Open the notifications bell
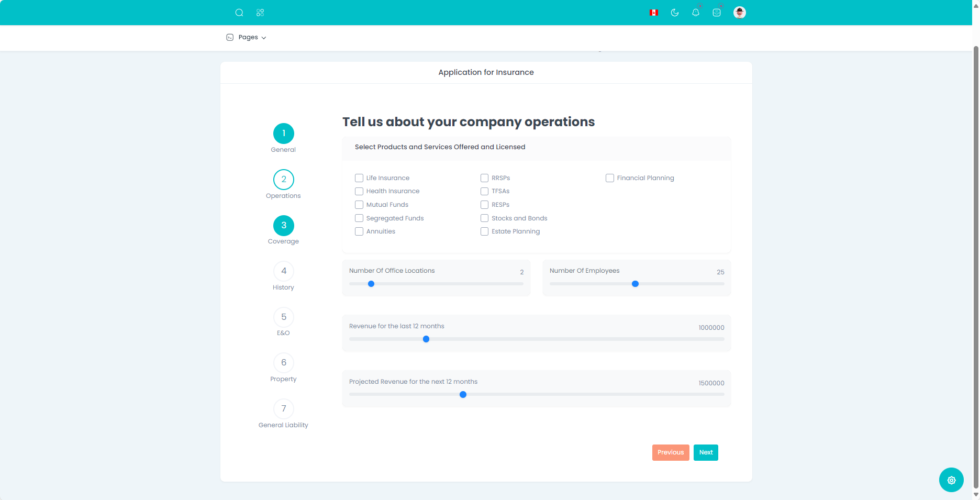 click(x=696, y=12)
